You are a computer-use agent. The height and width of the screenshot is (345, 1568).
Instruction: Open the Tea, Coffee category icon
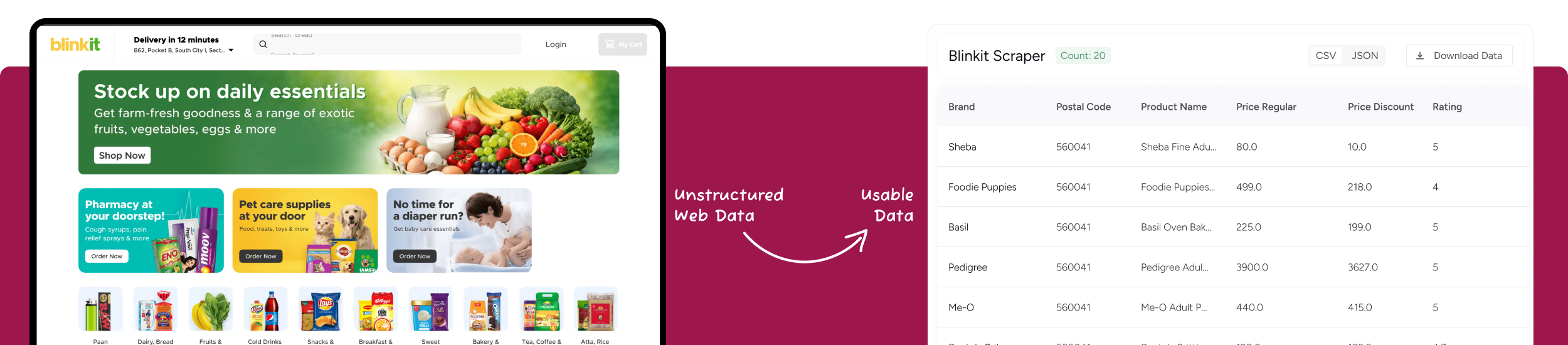[x=541, y=309]
